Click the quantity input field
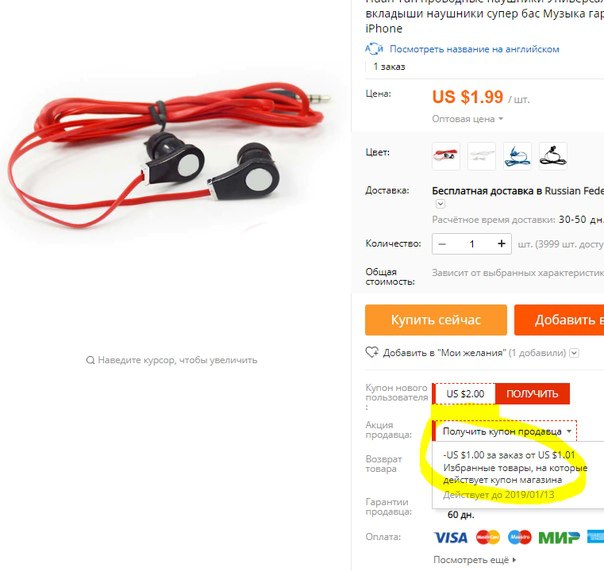 (x=472, y=244)
